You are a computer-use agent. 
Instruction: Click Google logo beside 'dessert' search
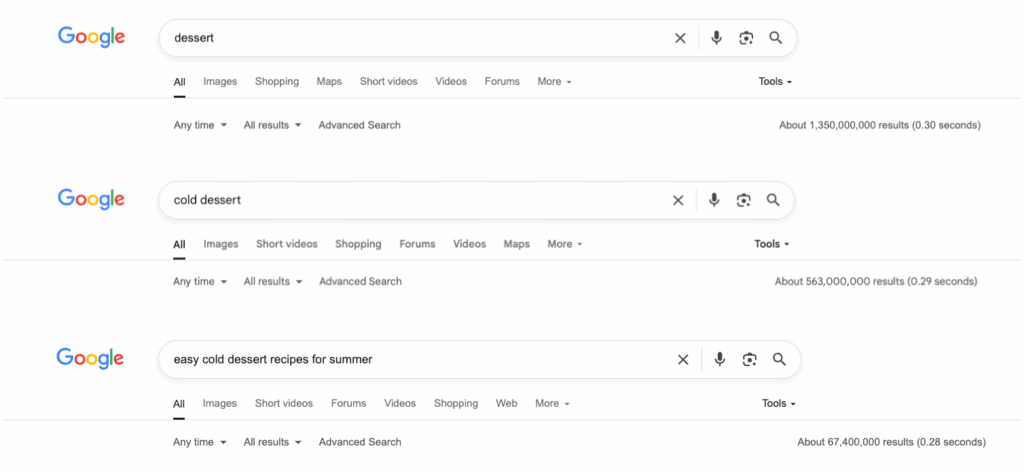click(91, 37)
